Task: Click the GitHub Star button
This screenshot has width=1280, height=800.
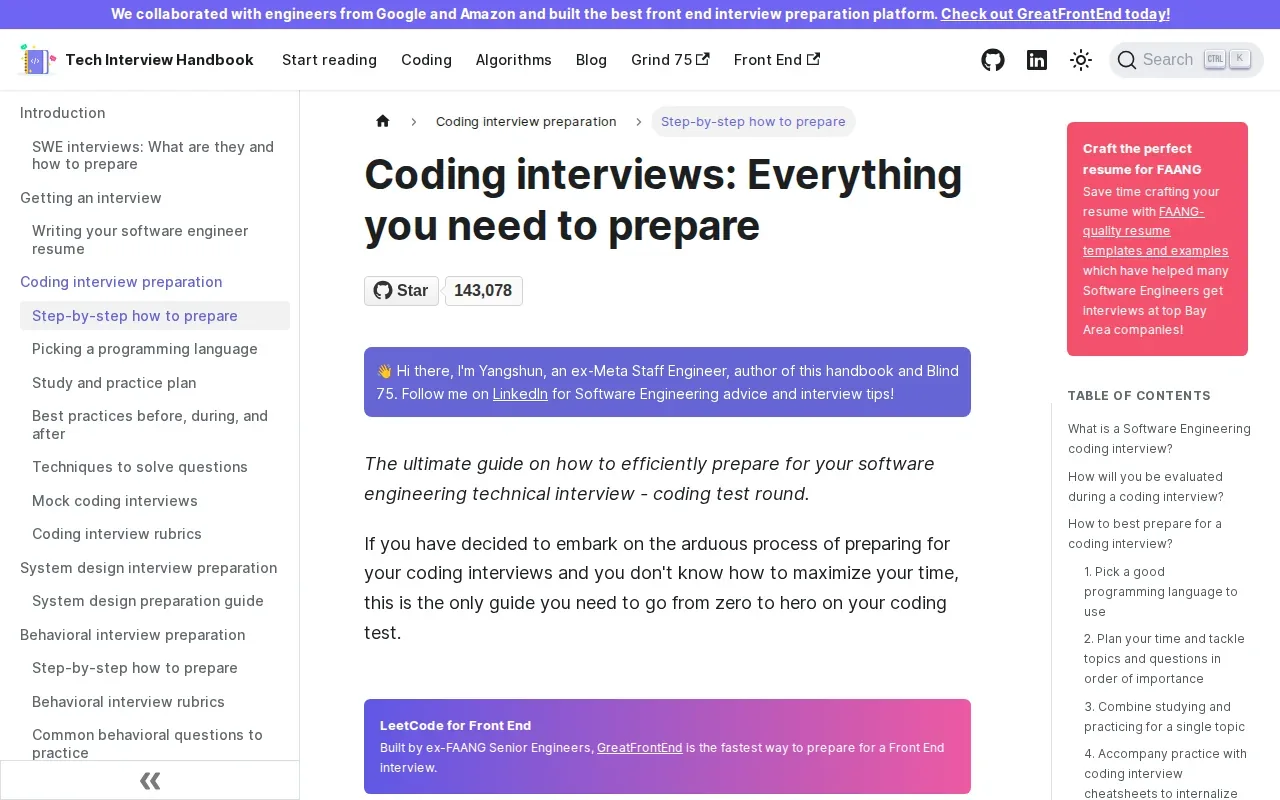Action: [401, 291]
